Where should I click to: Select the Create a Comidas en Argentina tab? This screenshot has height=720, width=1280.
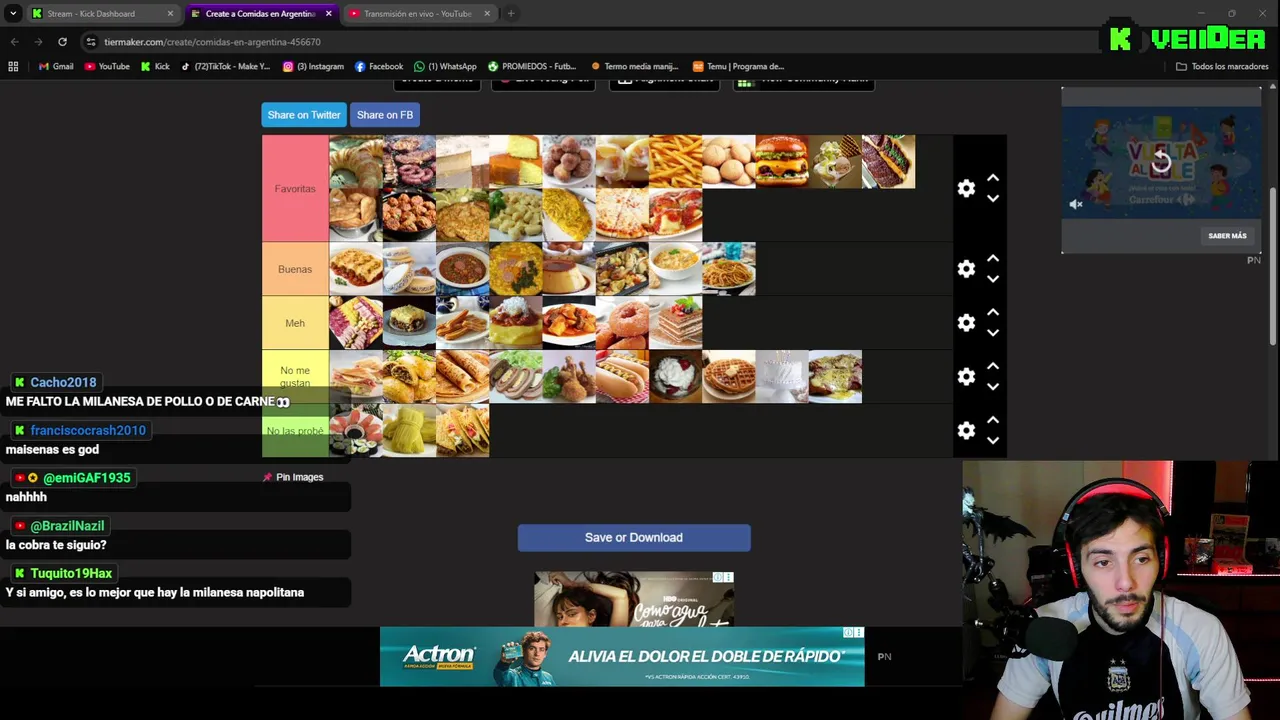click(x=260, y=14)
